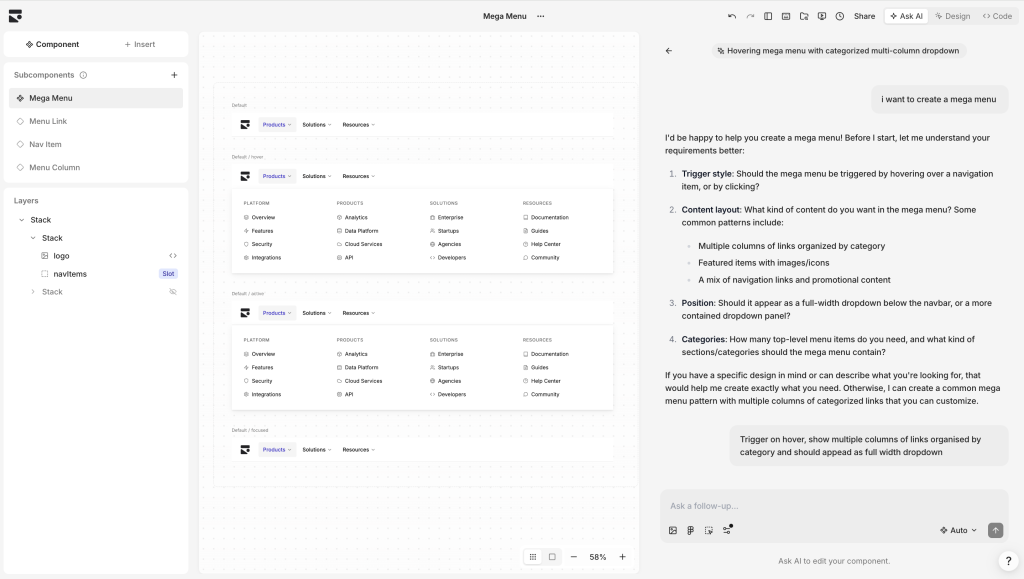Expand the collapsed hidden Stack layer

coord(33,292)
